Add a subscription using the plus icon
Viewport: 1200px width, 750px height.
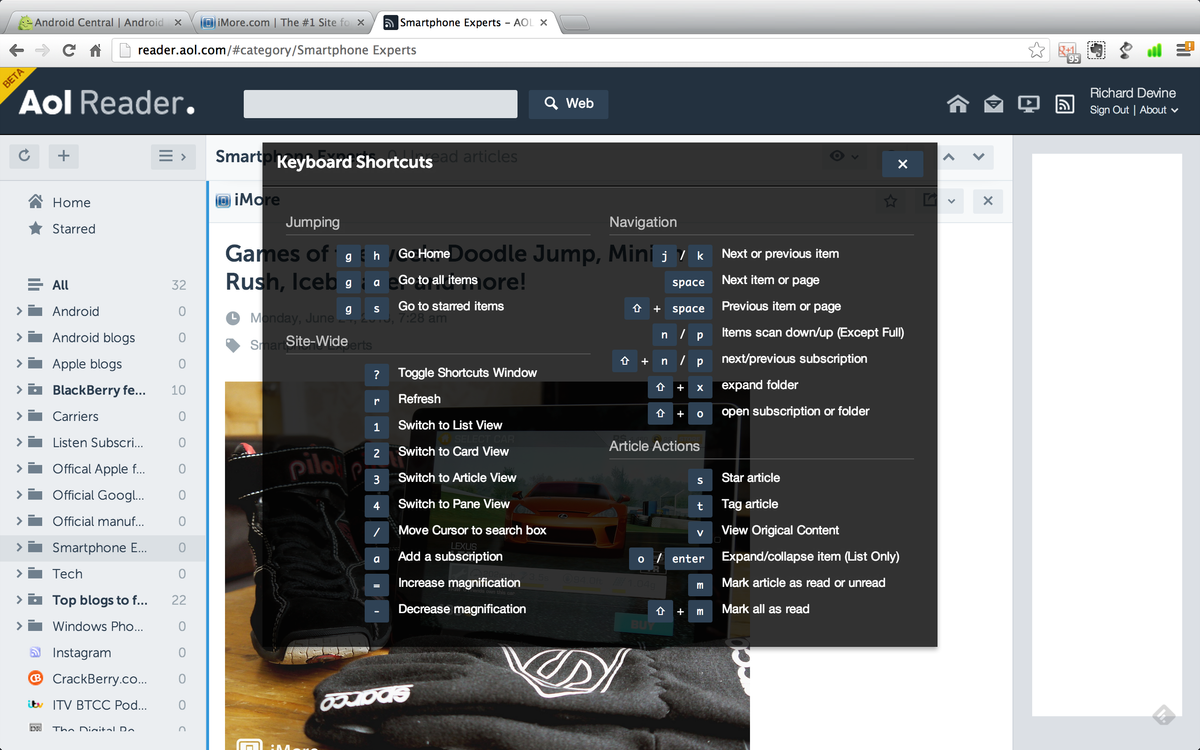63,156
